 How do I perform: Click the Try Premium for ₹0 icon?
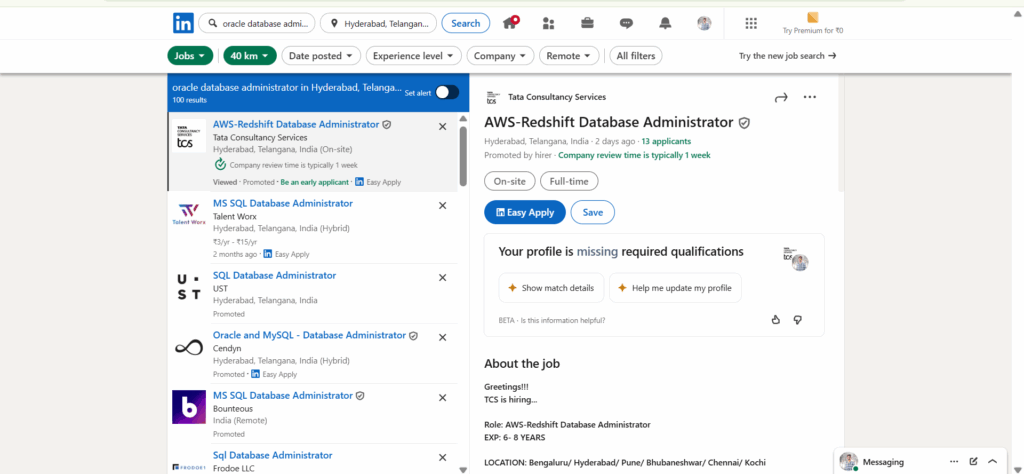[x=813, y=18]
